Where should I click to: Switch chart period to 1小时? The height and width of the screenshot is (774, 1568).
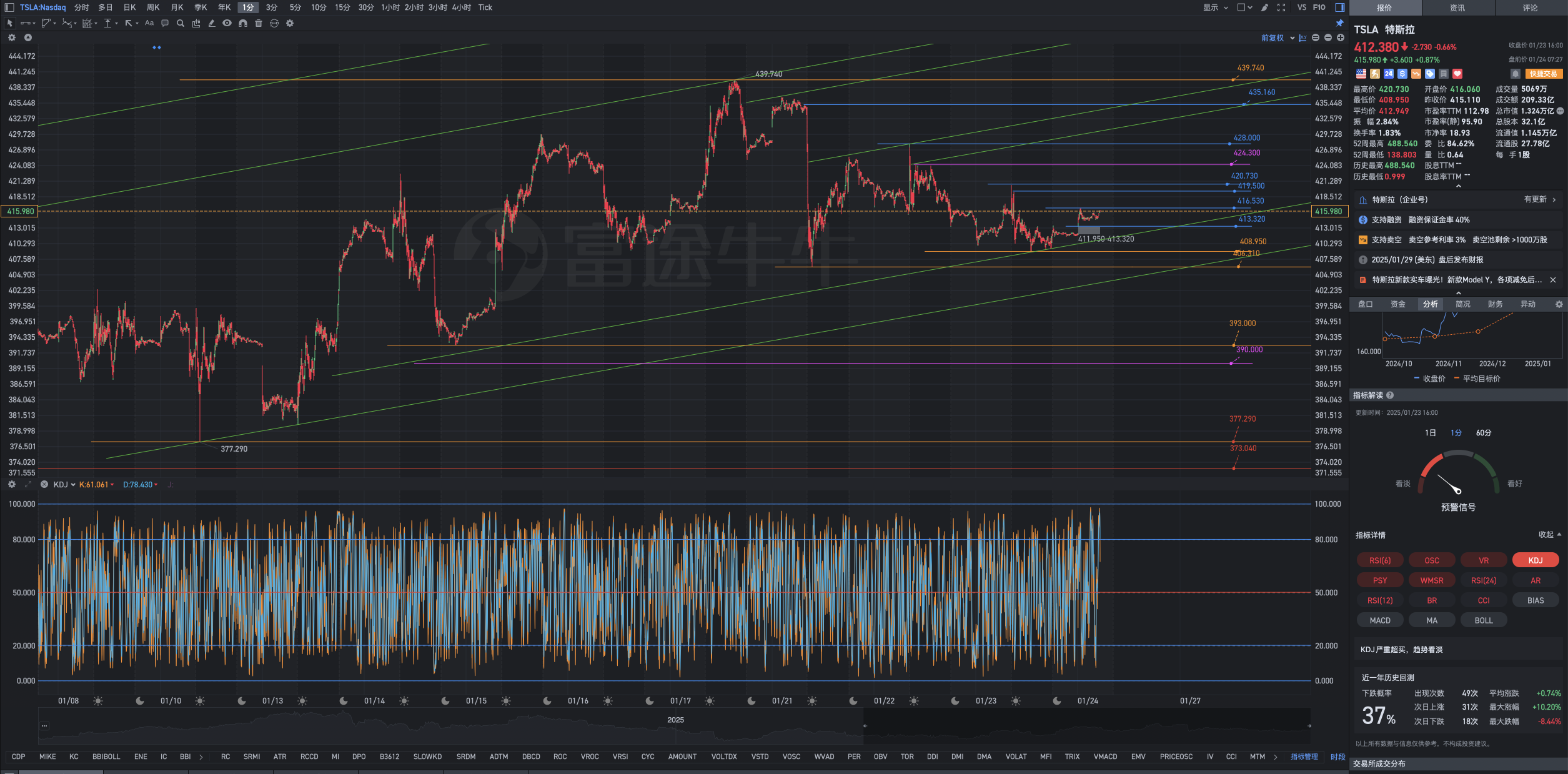coord(390,7)
